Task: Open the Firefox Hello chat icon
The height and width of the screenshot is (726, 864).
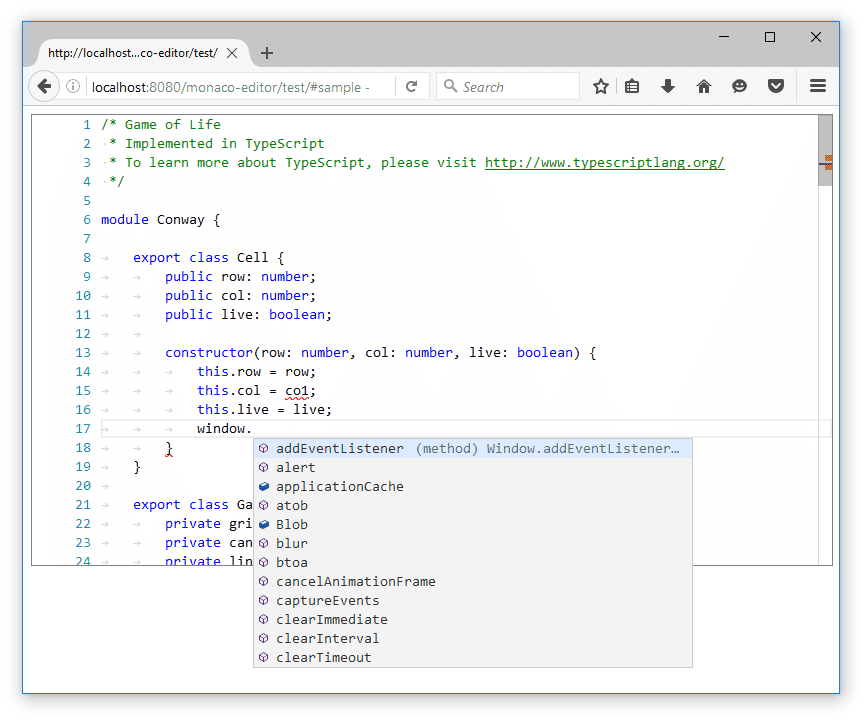Action: [x=739, y=86]
